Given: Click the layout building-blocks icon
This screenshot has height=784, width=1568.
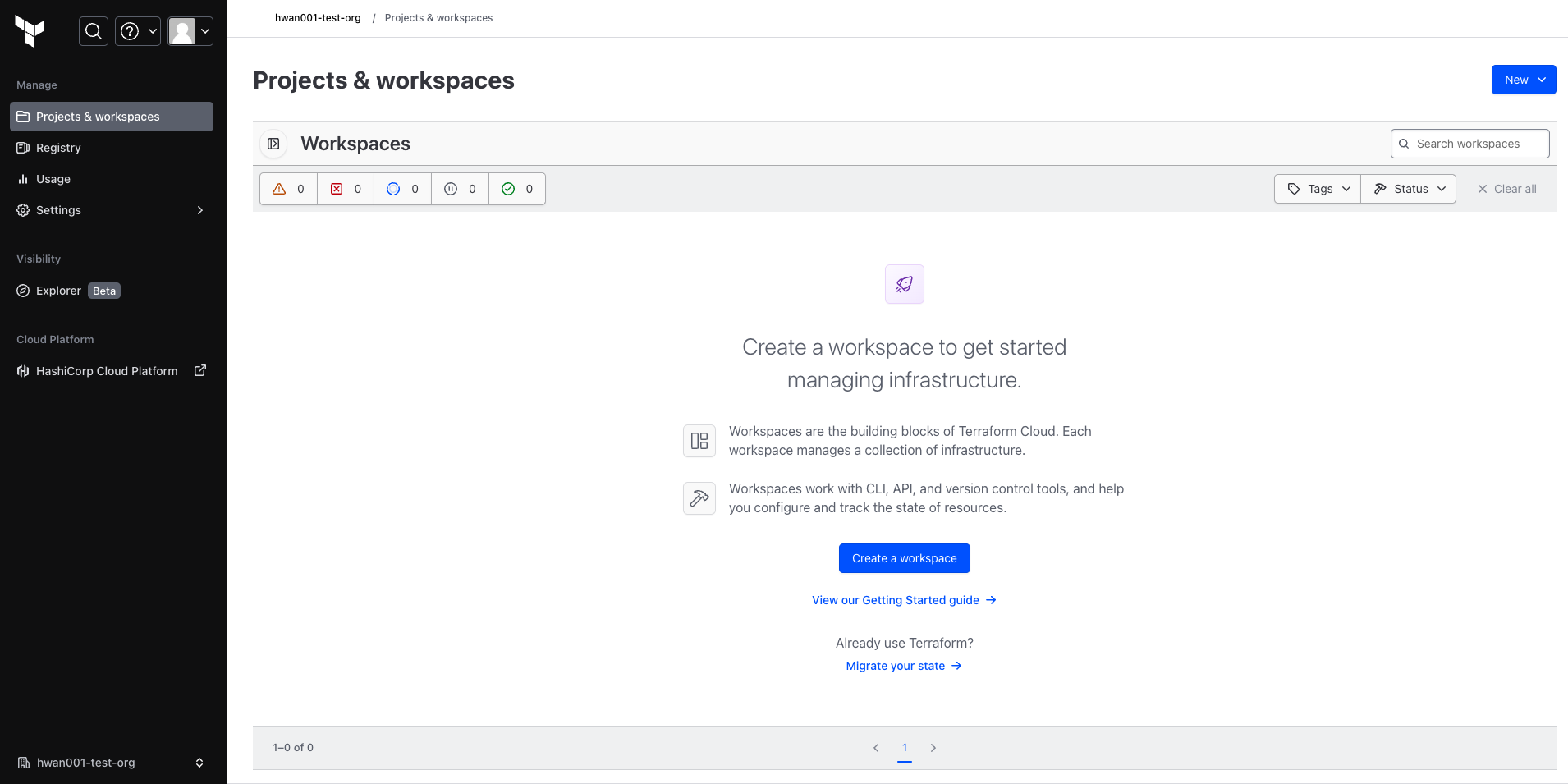Looking at the screenshot, I should tap(699, 441).
